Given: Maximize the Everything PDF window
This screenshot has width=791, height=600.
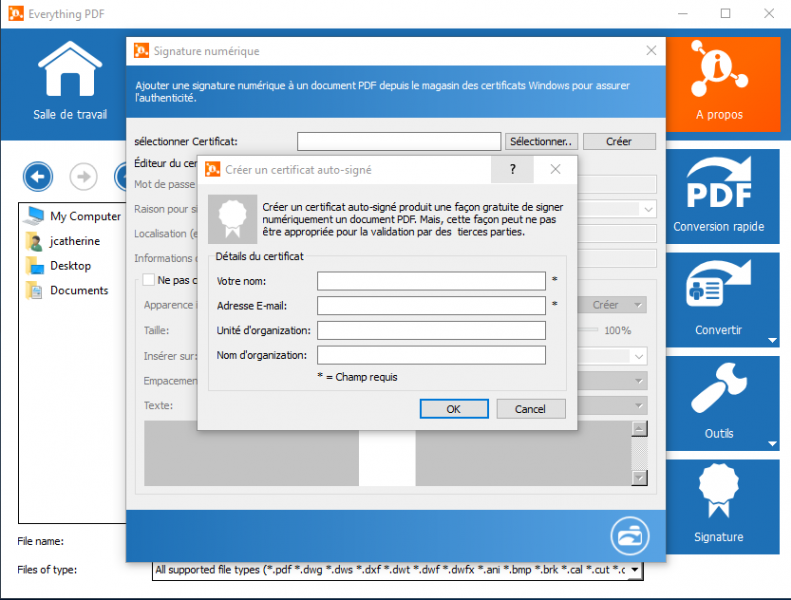Looking at the screenshot, I should tap(725, 13).
